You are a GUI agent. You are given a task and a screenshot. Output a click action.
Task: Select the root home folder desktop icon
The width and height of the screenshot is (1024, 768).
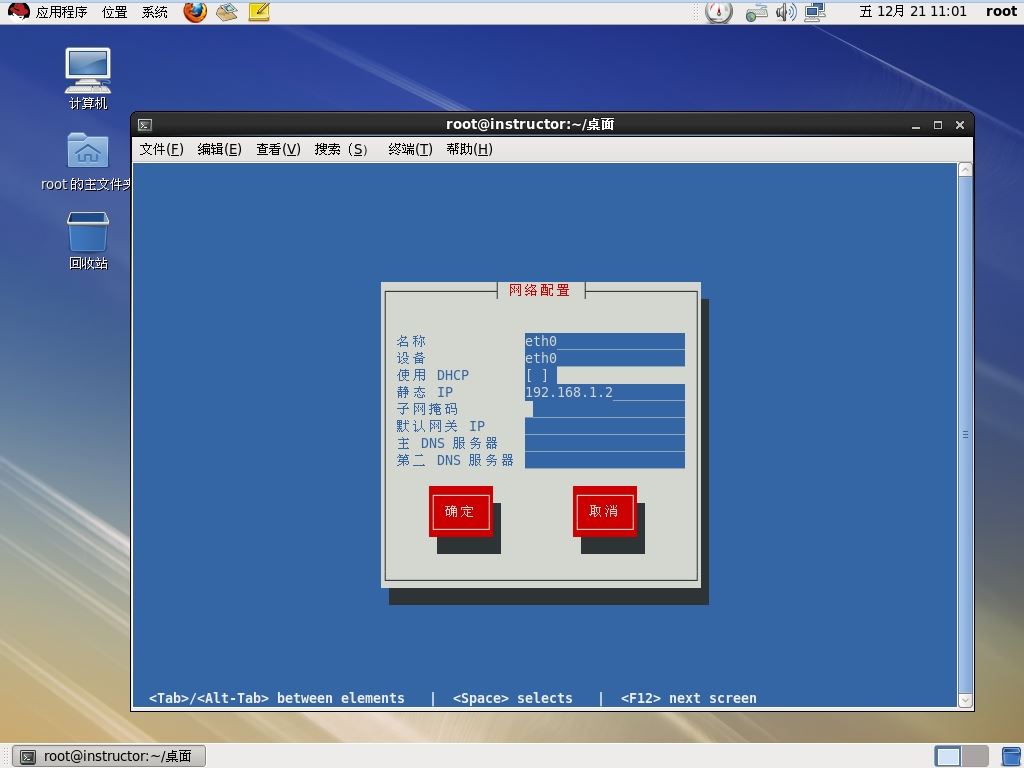88,161
